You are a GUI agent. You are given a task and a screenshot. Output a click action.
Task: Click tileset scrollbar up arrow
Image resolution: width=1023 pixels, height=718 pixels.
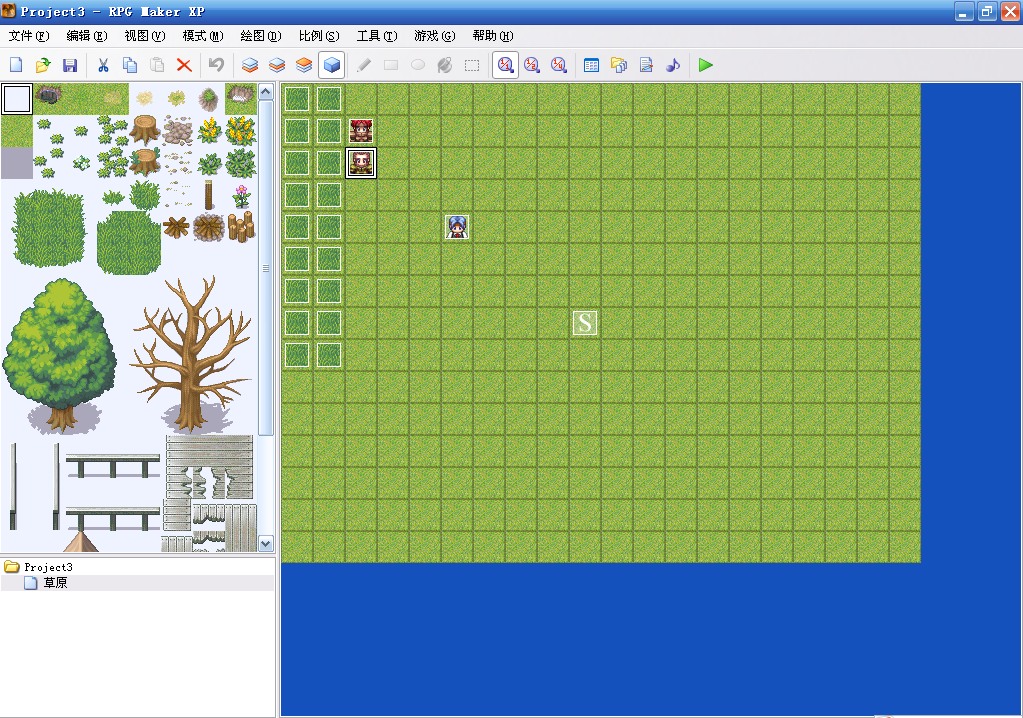point(266,92)
